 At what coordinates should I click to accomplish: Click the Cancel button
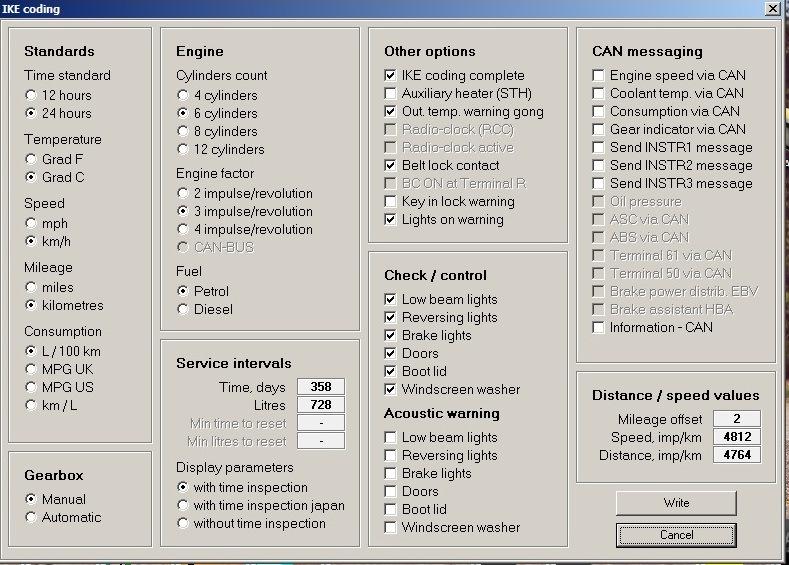tap(676, 535)
